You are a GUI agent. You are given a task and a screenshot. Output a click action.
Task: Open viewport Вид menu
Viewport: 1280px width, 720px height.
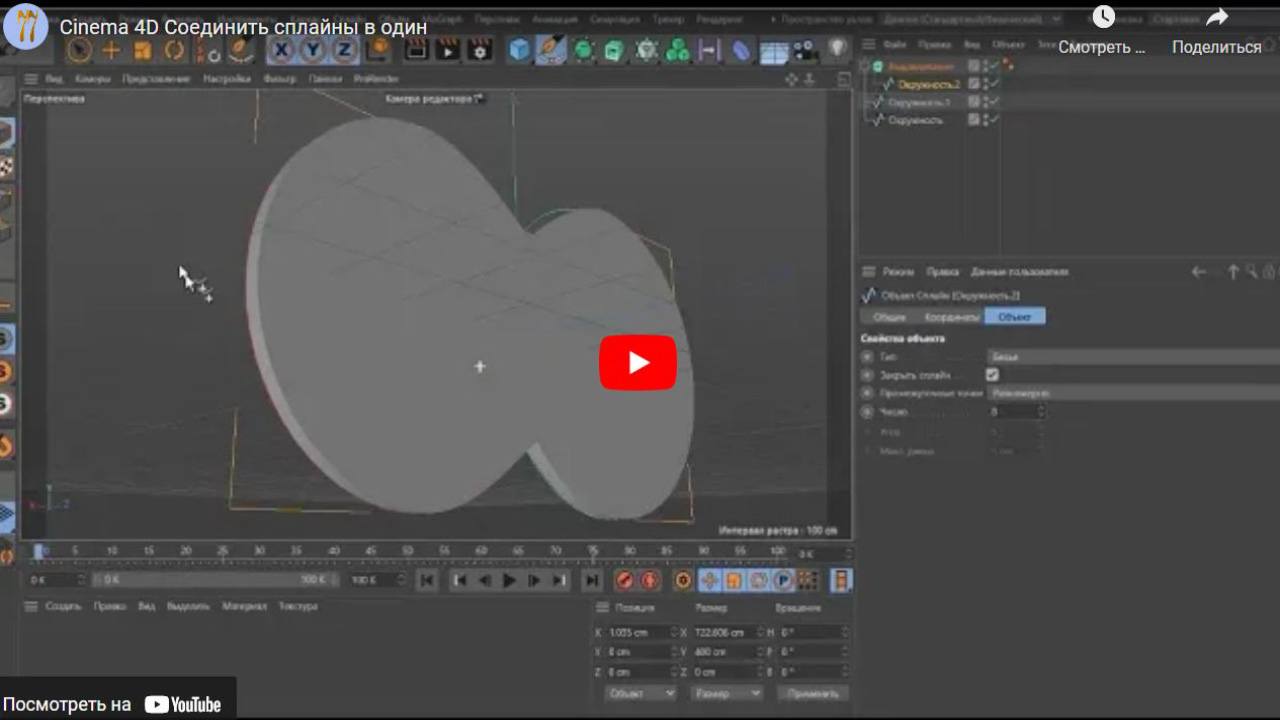(54, 79)
